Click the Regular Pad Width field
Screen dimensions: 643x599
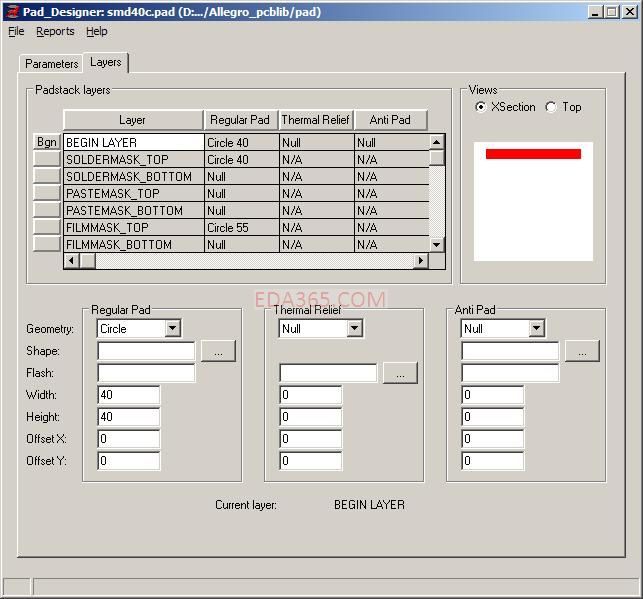click(129, 395)
